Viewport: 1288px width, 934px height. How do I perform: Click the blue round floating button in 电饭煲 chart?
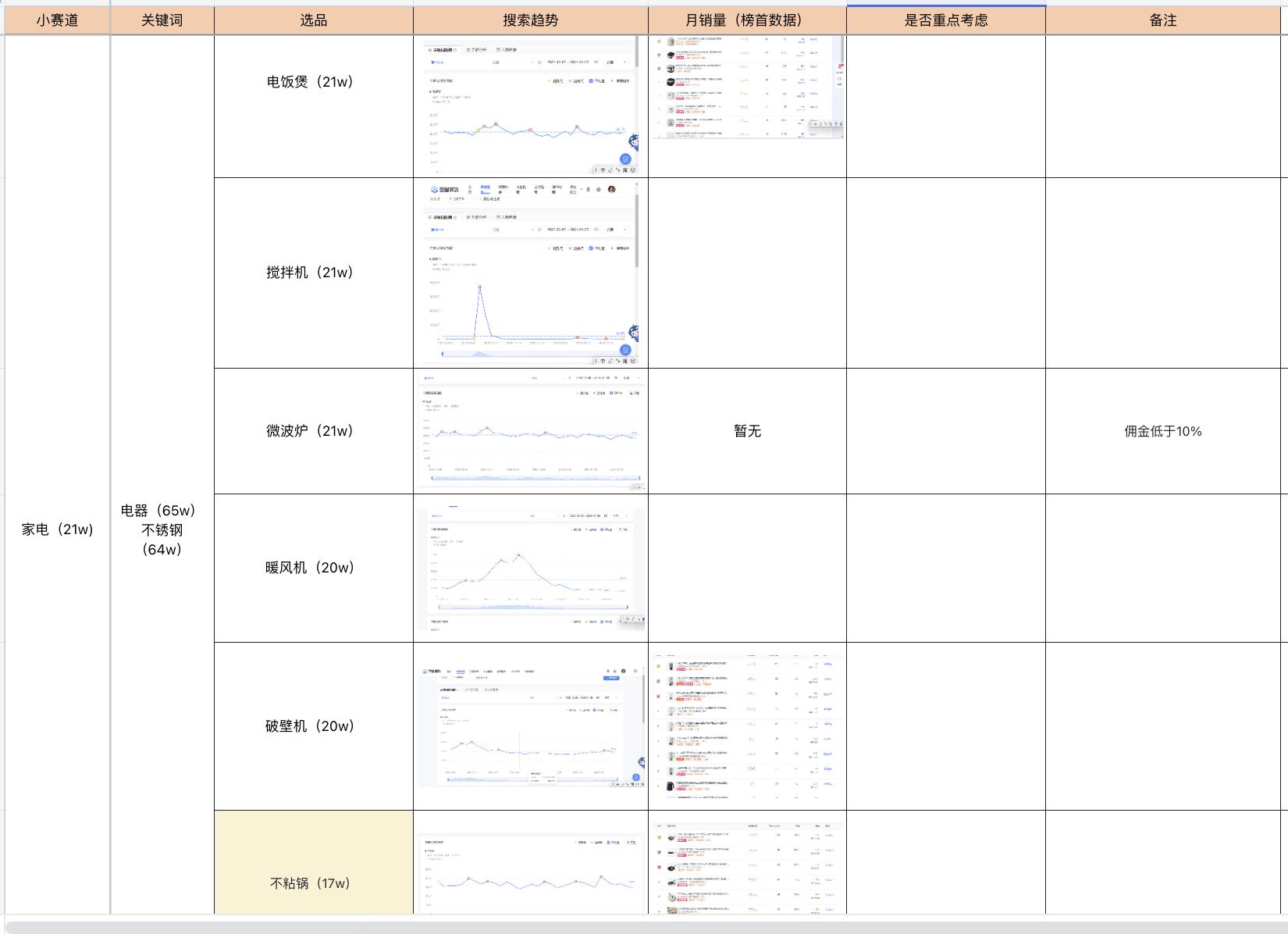[x=625, y=159]
